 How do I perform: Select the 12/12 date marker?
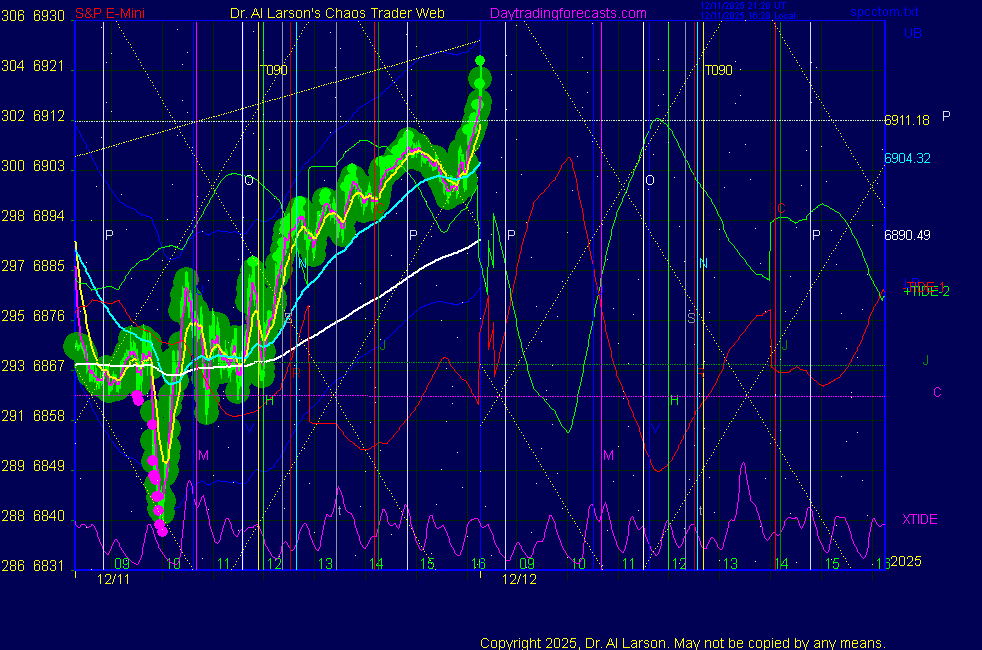tap(519, 579)
